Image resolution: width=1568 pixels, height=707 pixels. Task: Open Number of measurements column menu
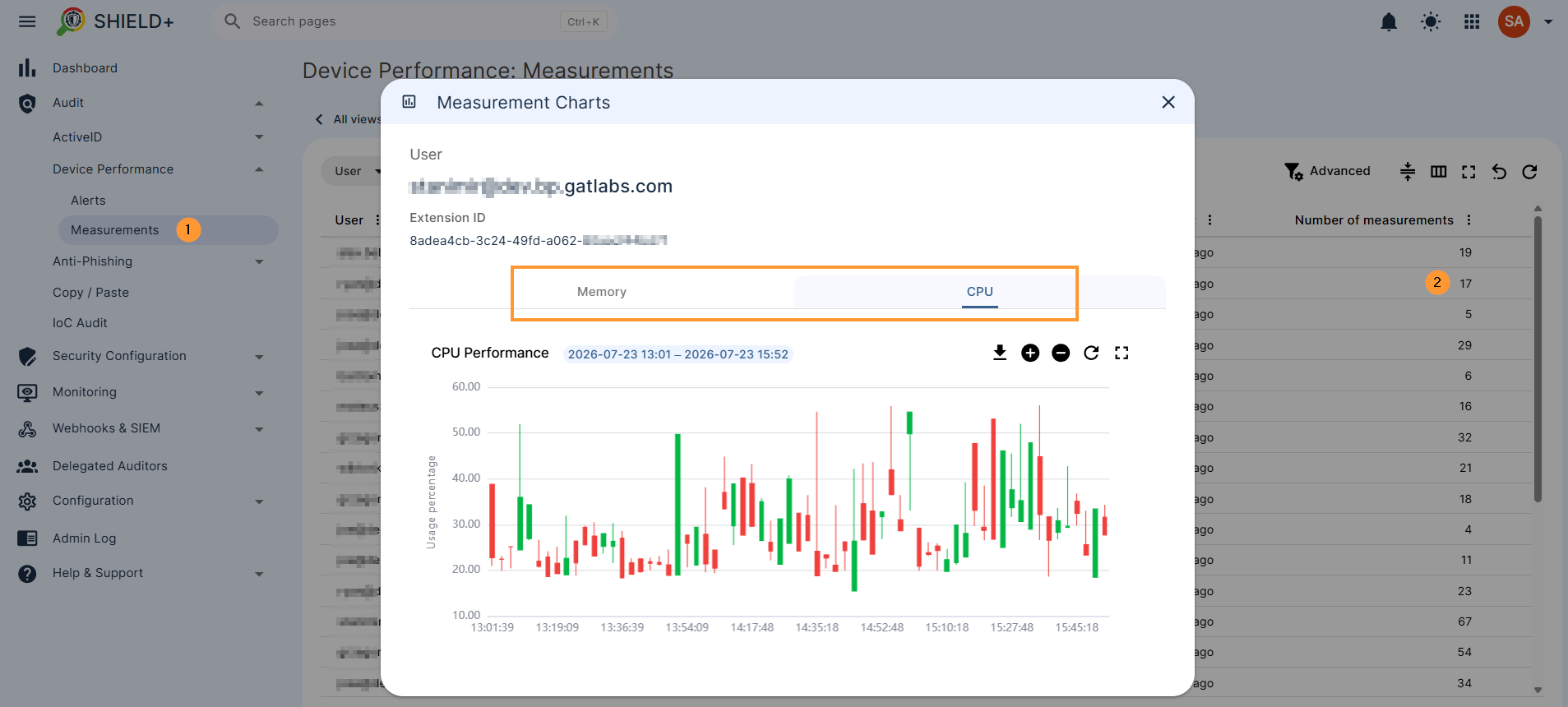1469,220
